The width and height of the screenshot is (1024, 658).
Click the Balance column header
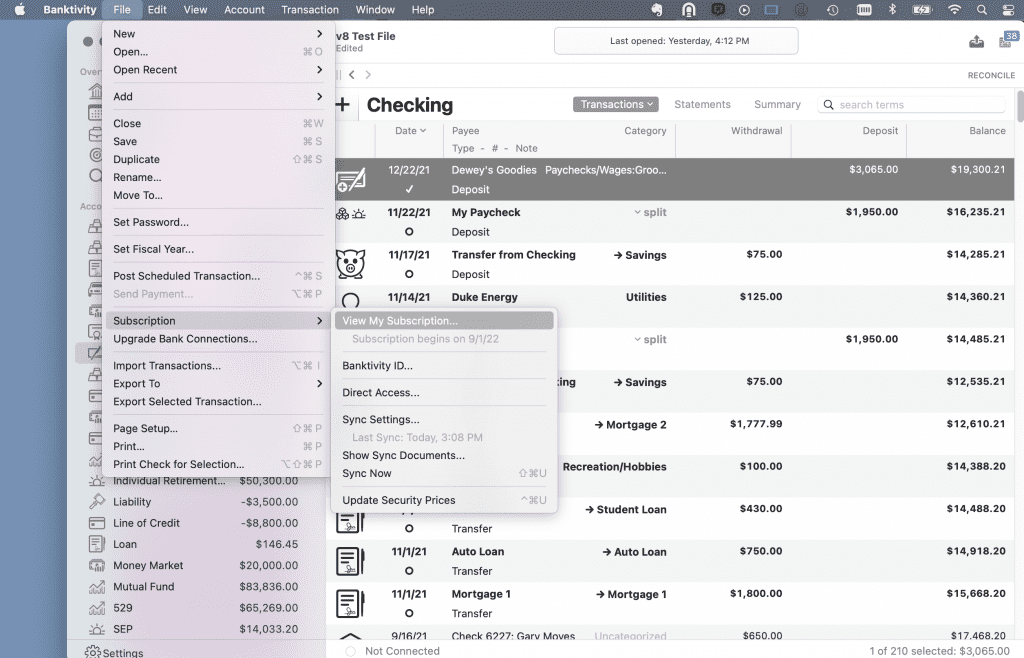click(987, 131)
